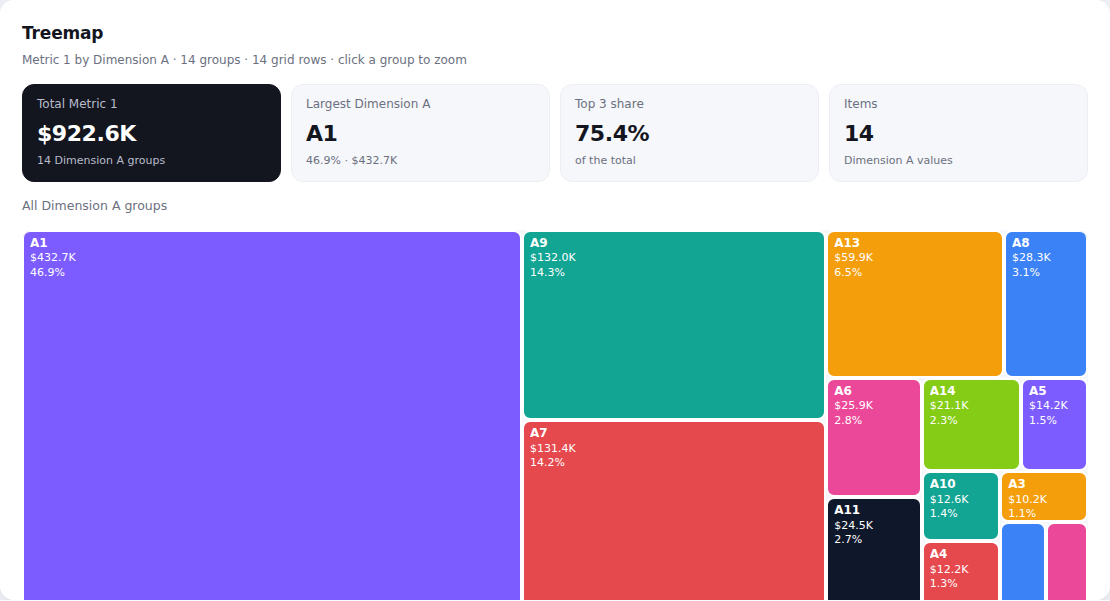Click the 75.4% value text

click(x=612, y=133)
